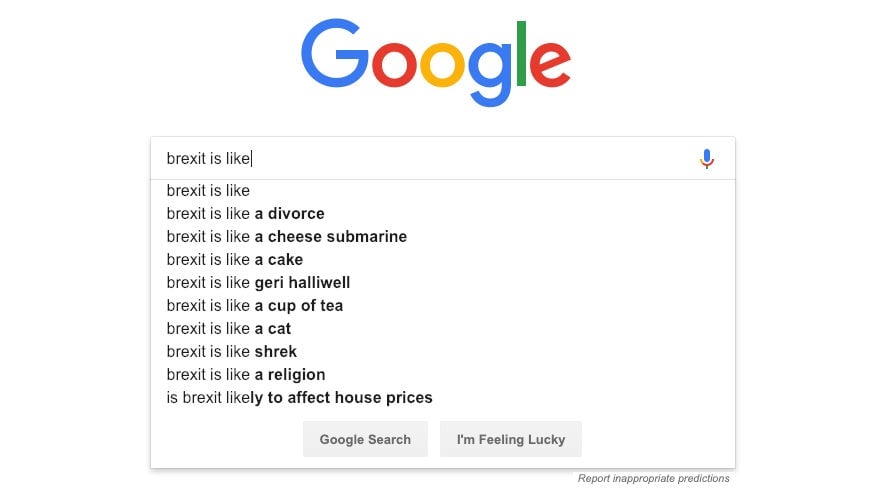Viewport: 871px width, 489px height.
Task: Choose suggestion 'brexit is like a divorce'
Action: pos(443,213)
